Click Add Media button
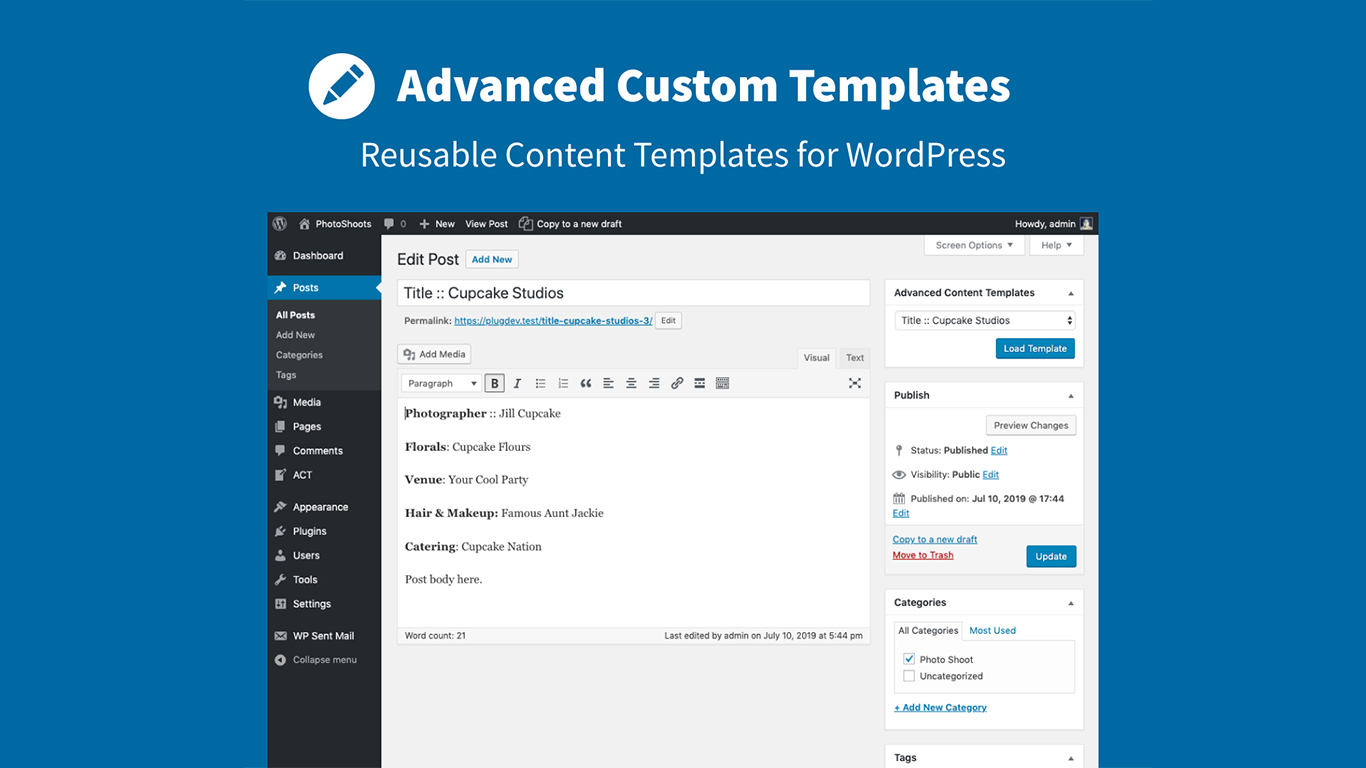1366x768 pixels. [x=434, y=354]
